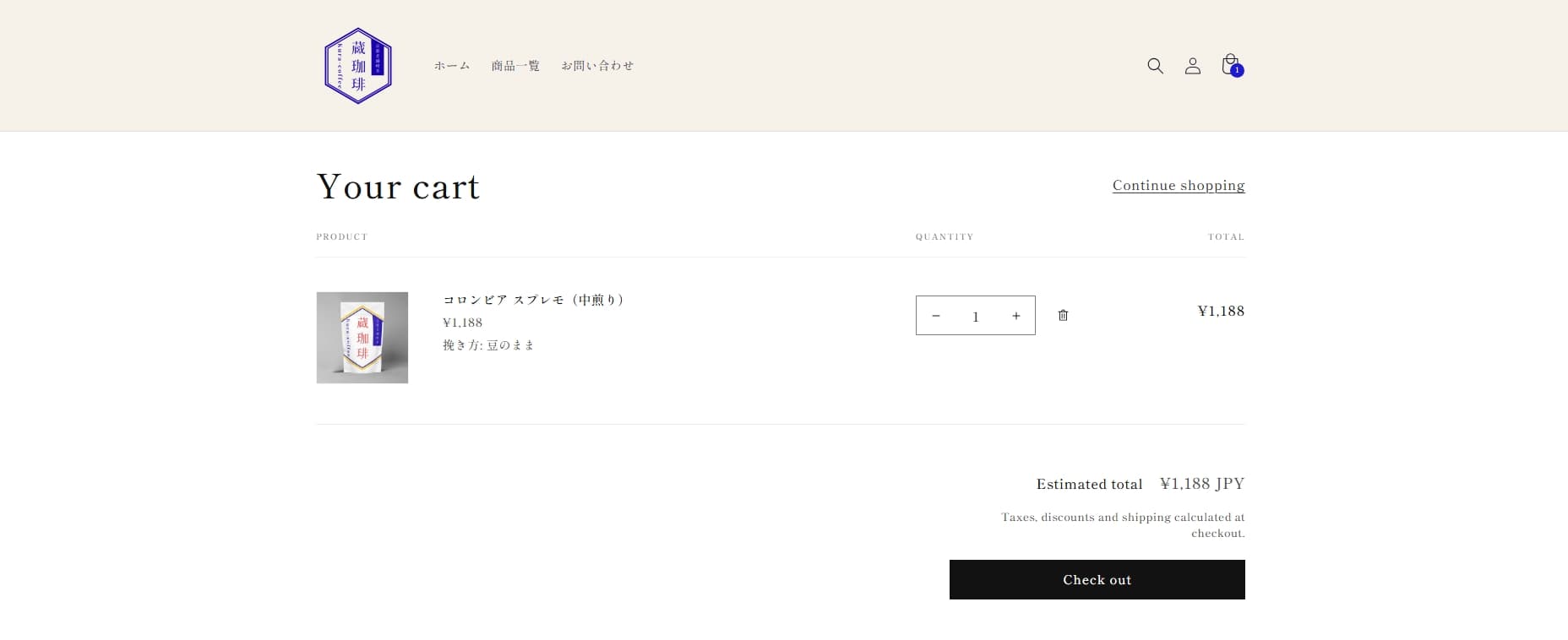Select the 挽き方: 豆のまま option text

(488, 345)
